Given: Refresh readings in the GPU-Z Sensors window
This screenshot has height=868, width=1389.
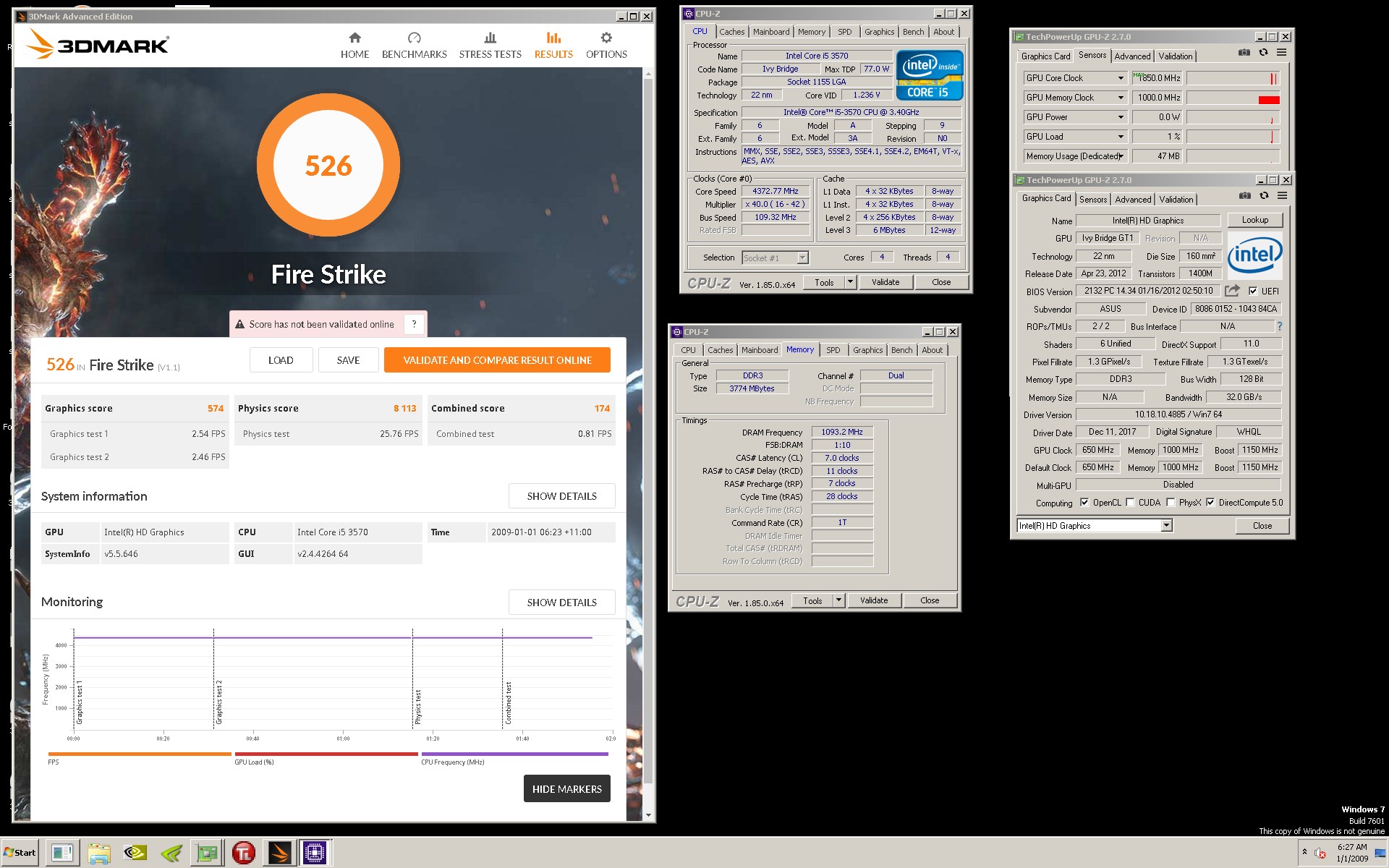Looking at the screenshot, I should [x=1263, y=53].
